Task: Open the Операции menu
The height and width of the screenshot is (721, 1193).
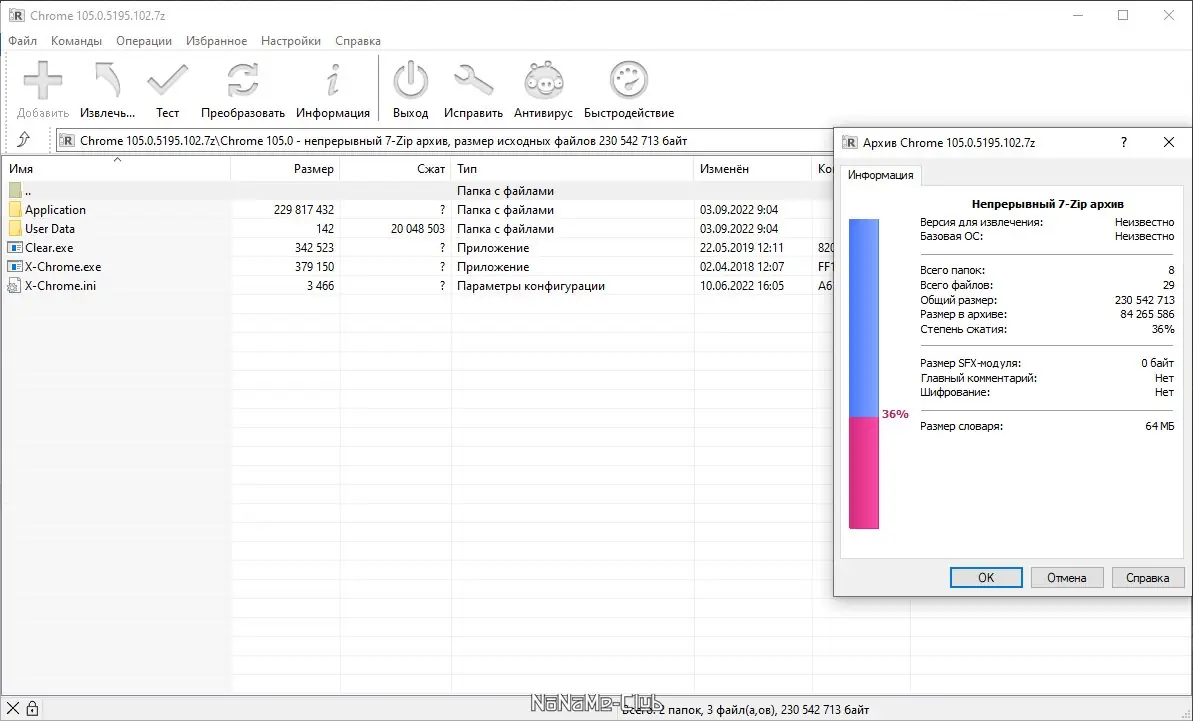Action: coord(143,41)
